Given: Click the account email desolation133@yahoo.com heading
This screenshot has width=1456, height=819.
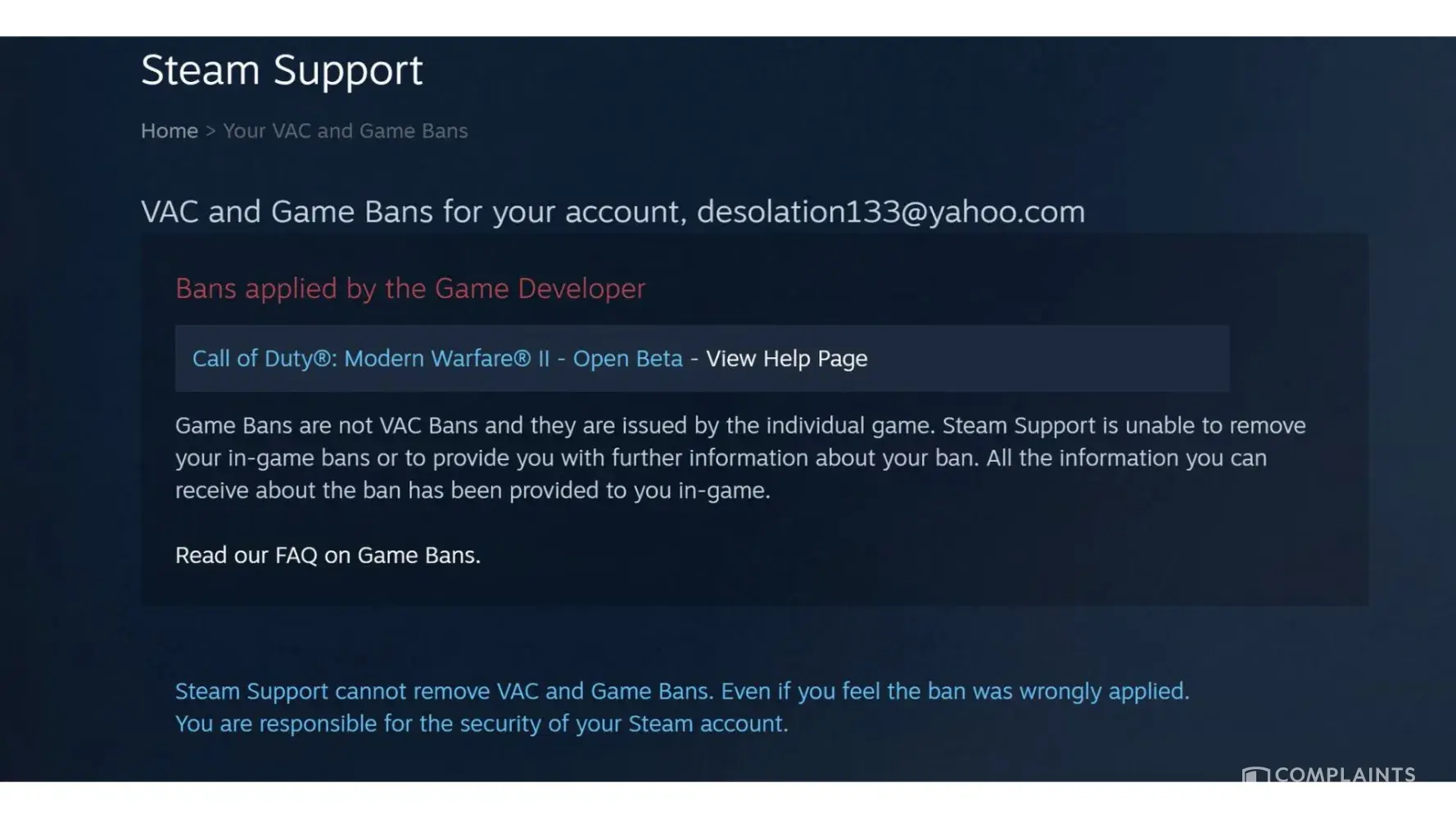Looking at the screenshot, I should pos(891,212).
